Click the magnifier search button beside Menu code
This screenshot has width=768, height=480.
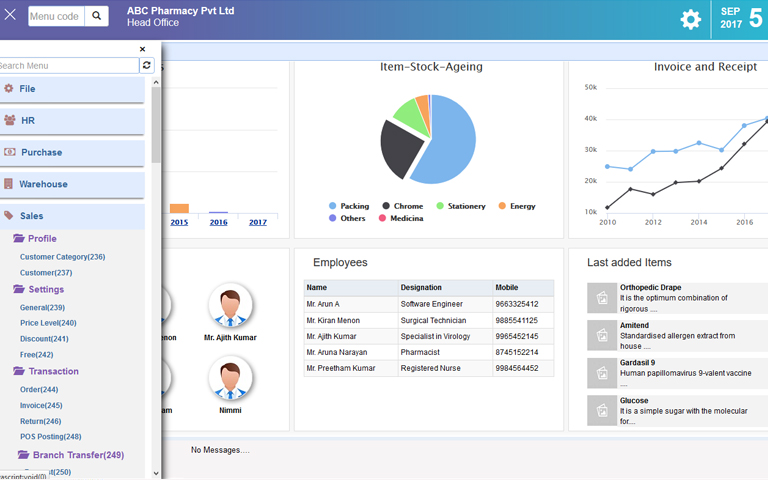96,16
